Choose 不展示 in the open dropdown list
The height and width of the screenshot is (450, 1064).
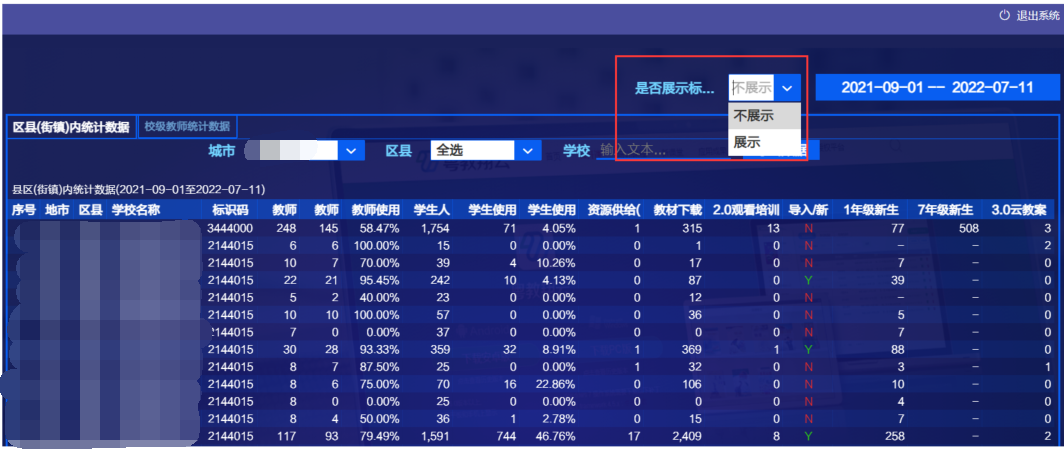coord(765,116)
